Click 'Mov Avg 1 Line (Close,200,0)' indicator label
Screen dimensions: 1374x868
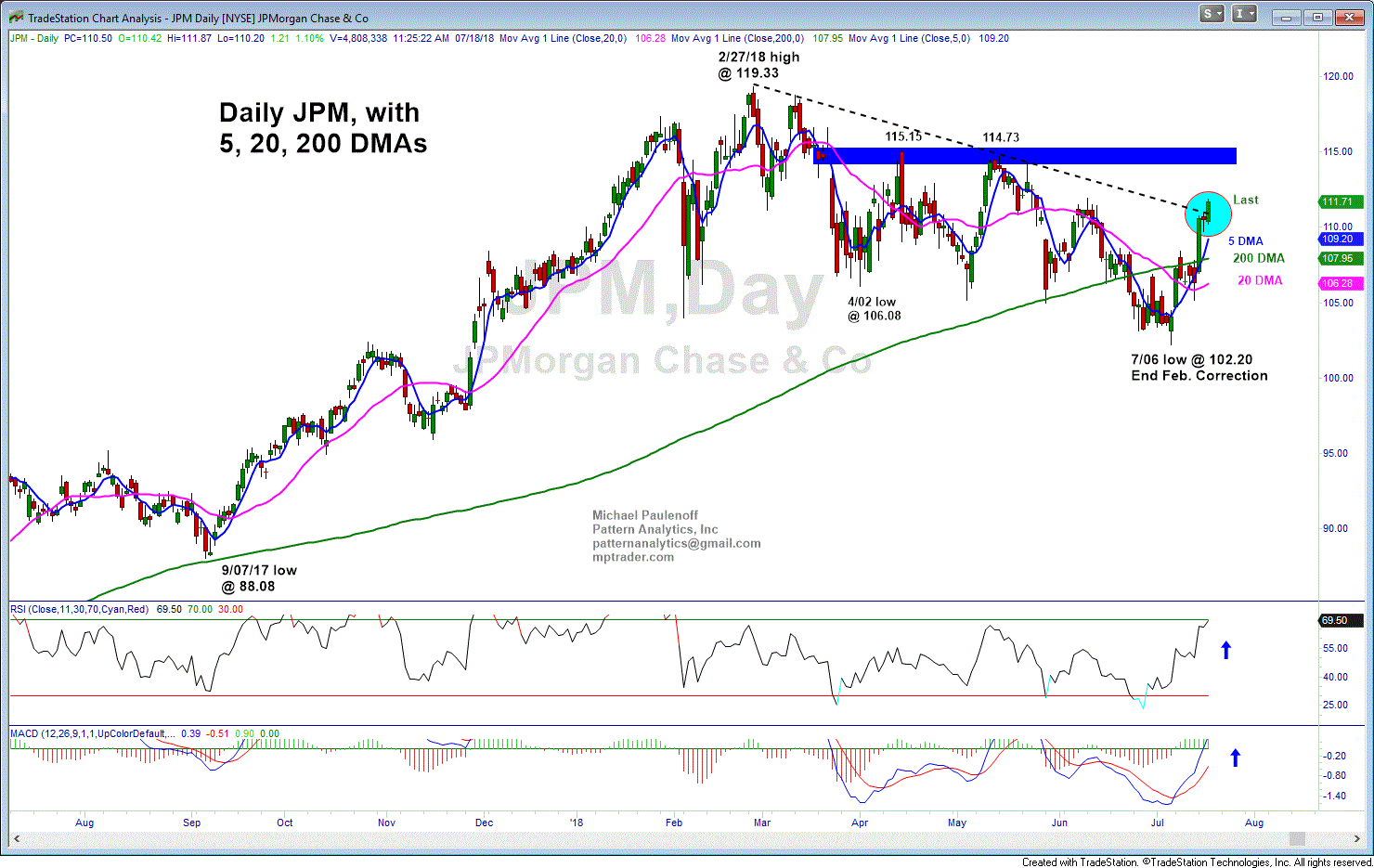point(737,38)
